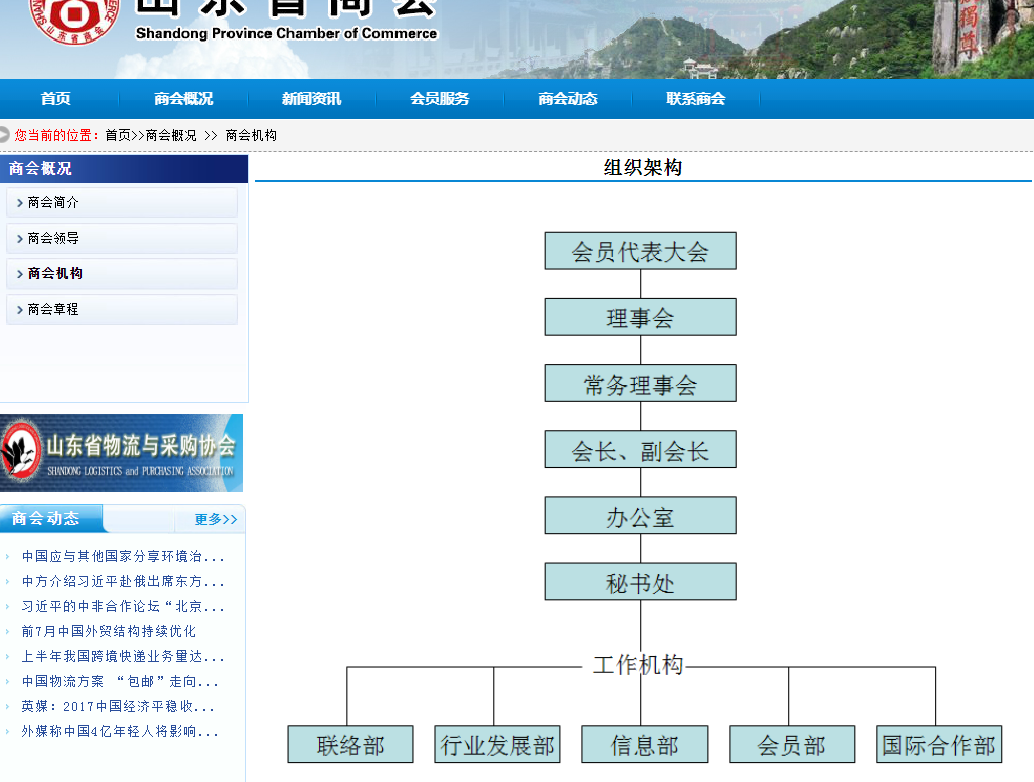Open the 商会概况 navigation menu item
This screenshot has height=782, width=1034.
pos(183,99)
